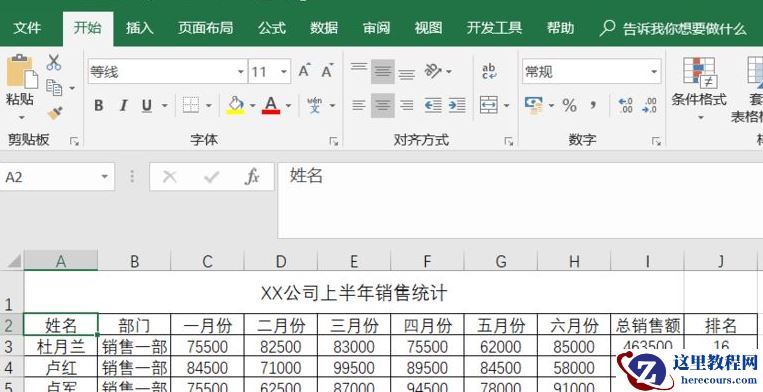Expand underline style dropdown arrow

pos(164,106)
